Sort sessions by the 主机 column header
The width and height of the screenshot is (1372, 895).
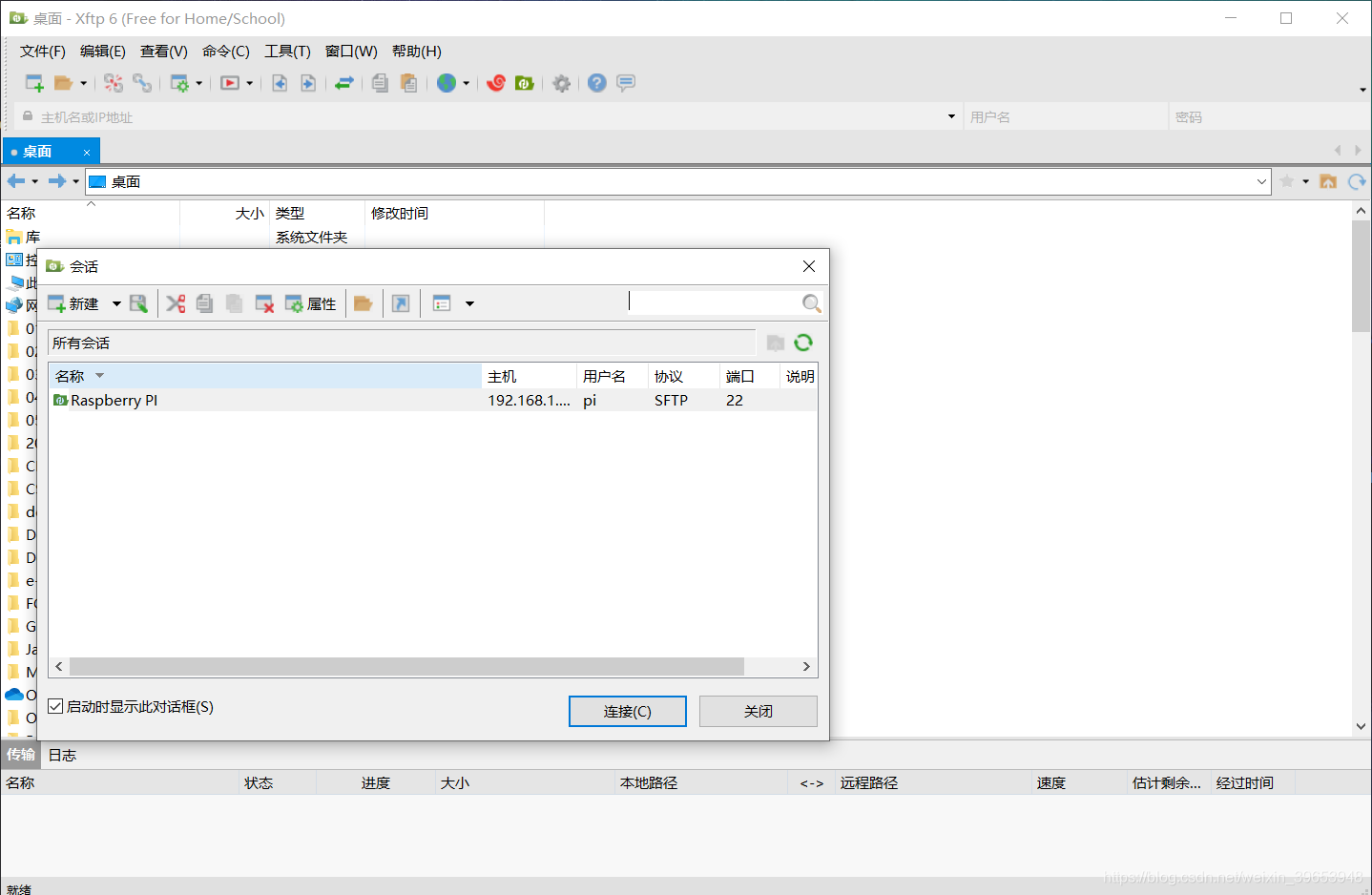(x=529, y=376)
